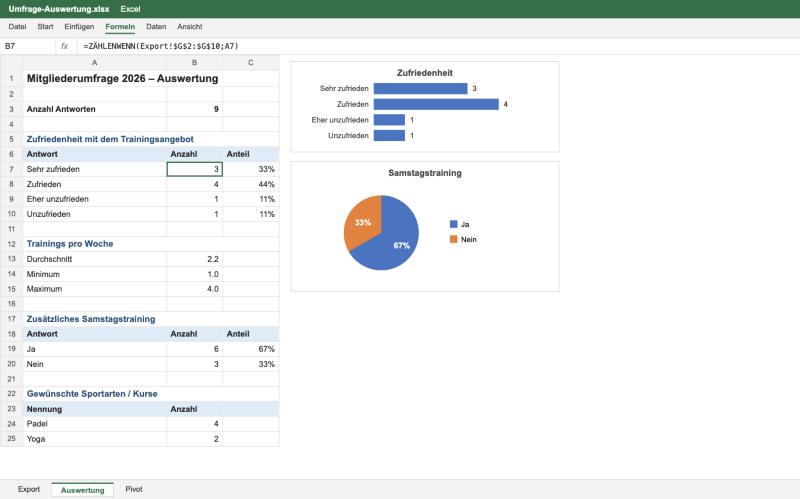Open the Ansicht tab

(x=190, y=27)
